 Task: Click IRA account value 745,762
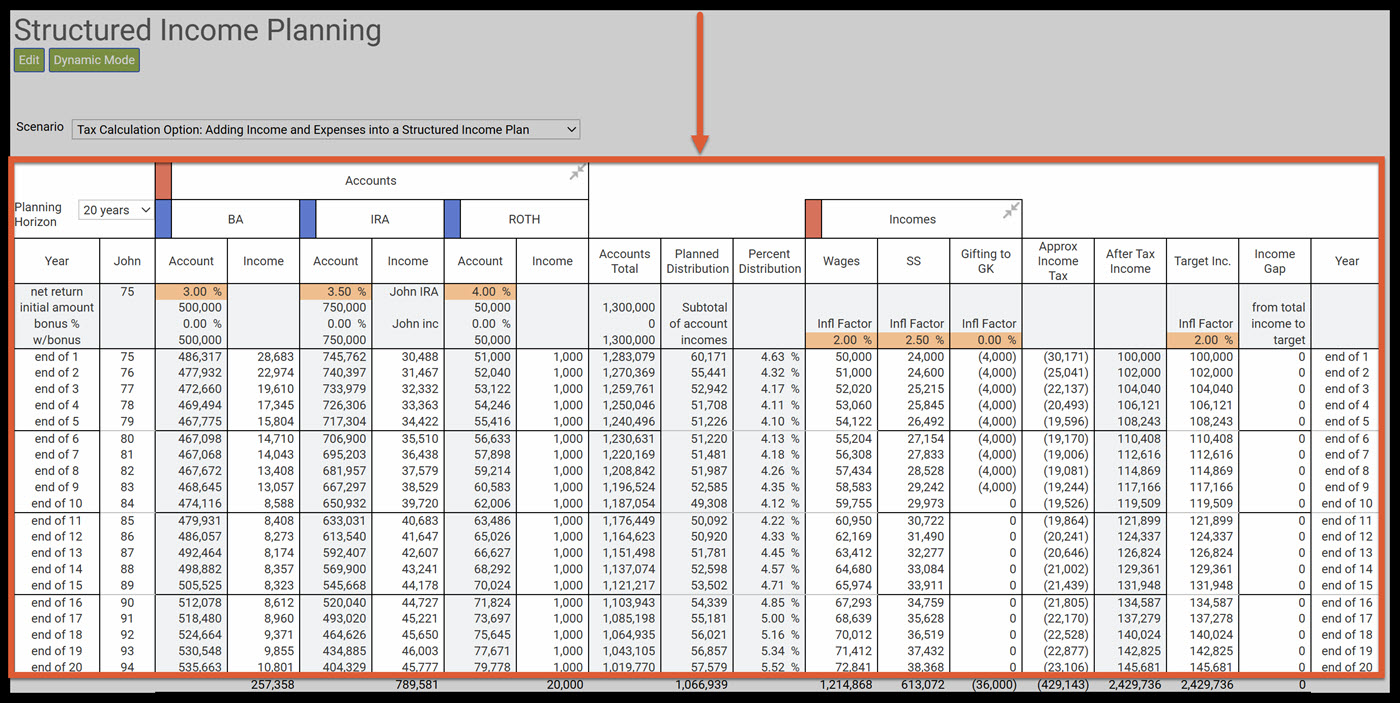click(346, 357)
